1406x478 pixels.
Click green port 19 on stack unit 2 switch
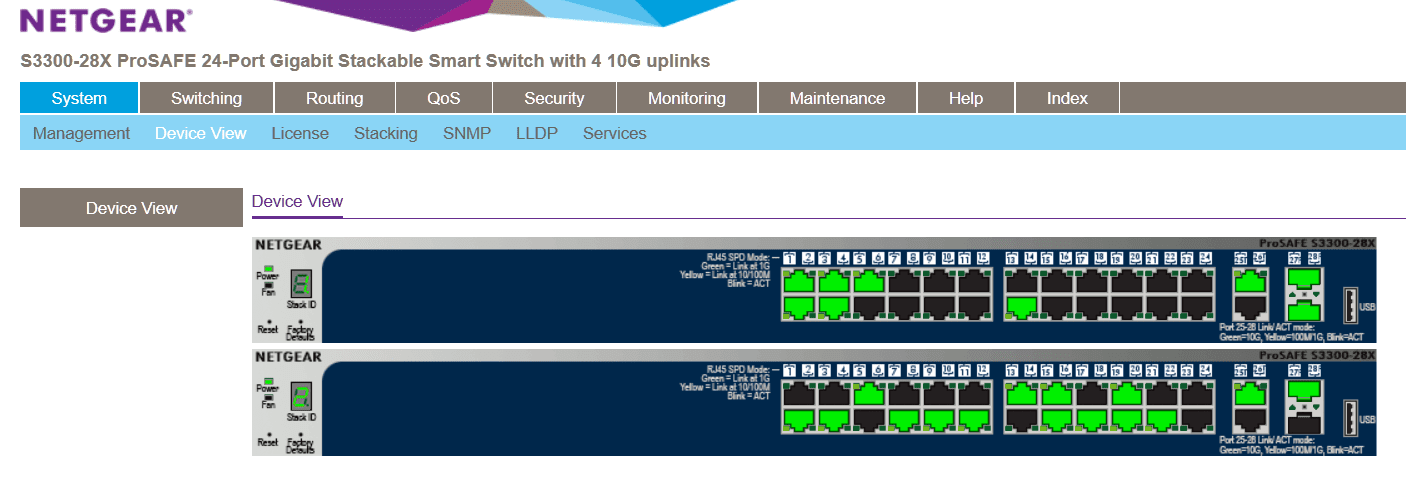click(x=1128, y=394)
